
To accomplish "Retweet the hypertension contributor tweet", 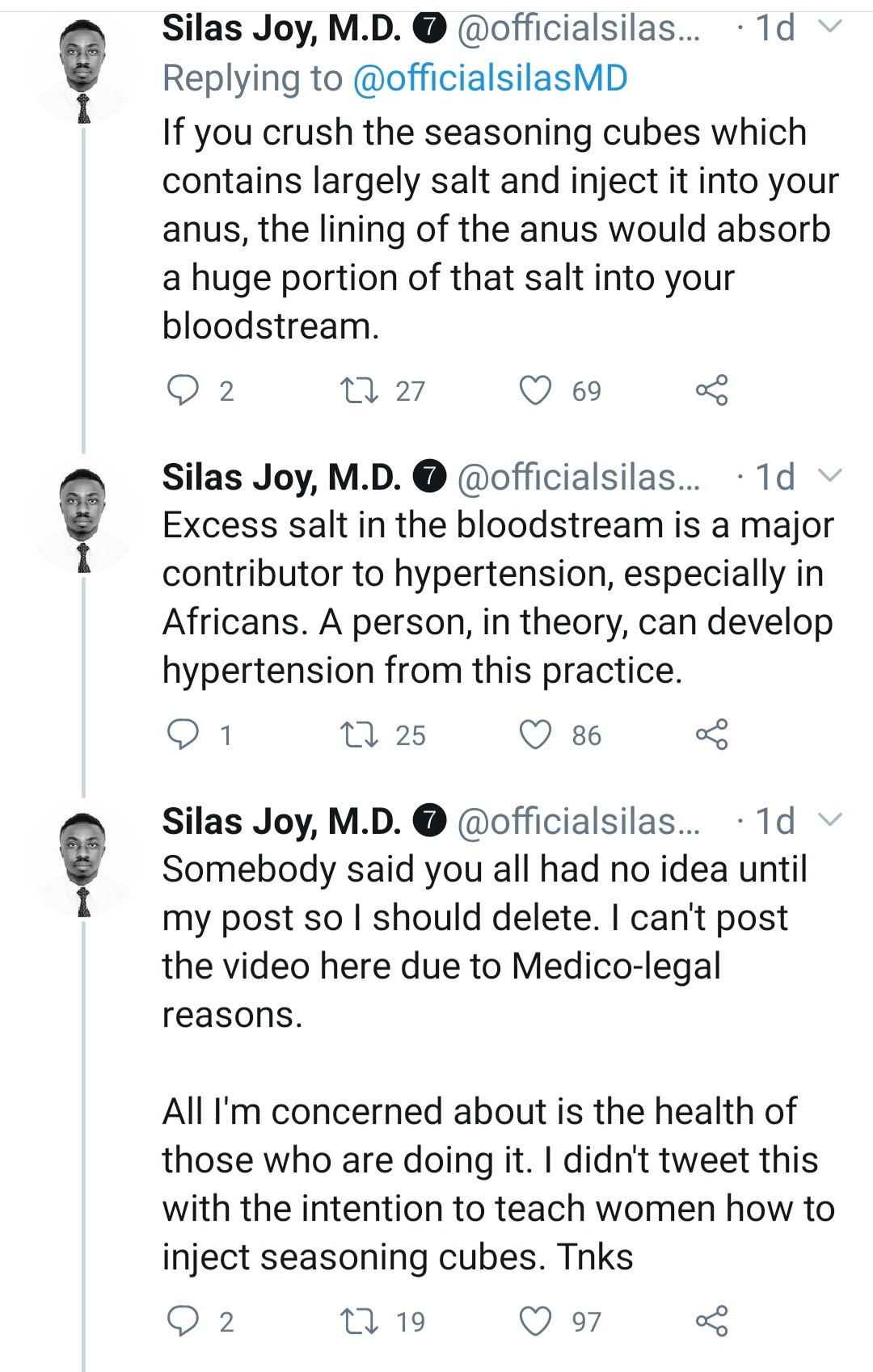I will 359,734.
